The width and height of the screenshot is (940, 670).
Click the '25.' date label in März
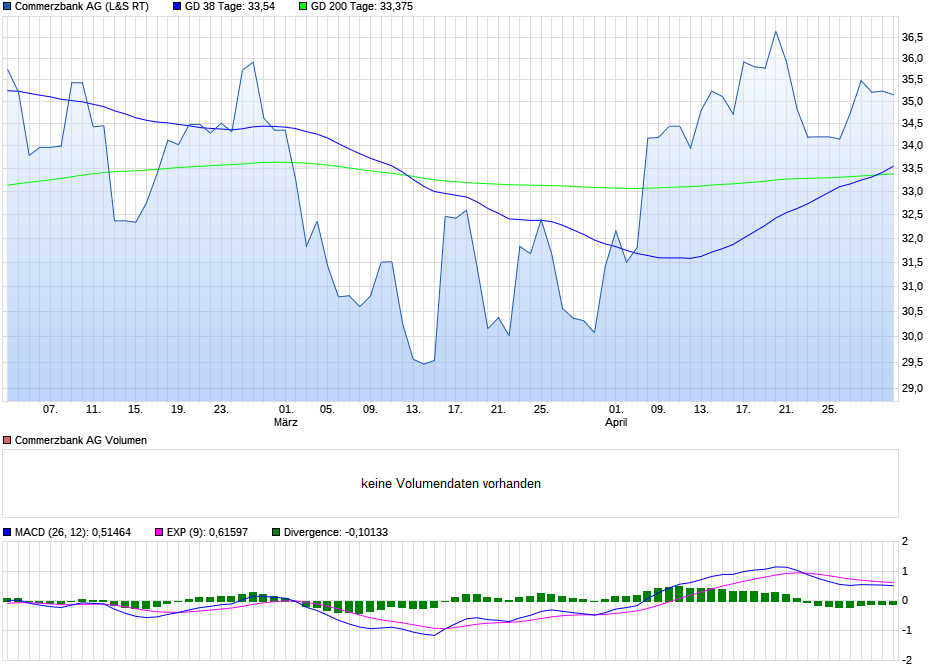point(541,409)
